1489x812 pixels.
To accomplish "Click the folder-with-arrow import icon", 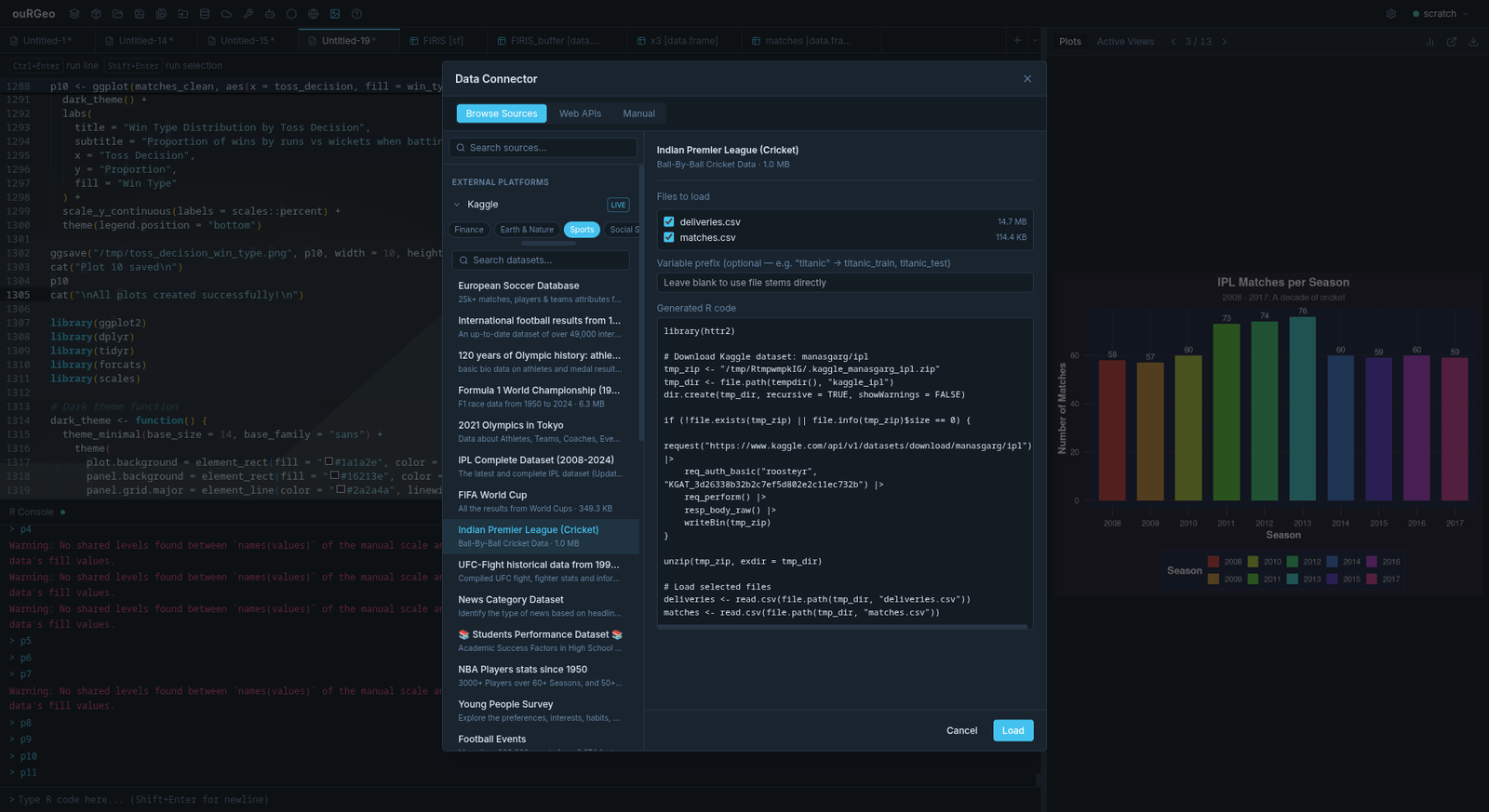I will (182, 14).
